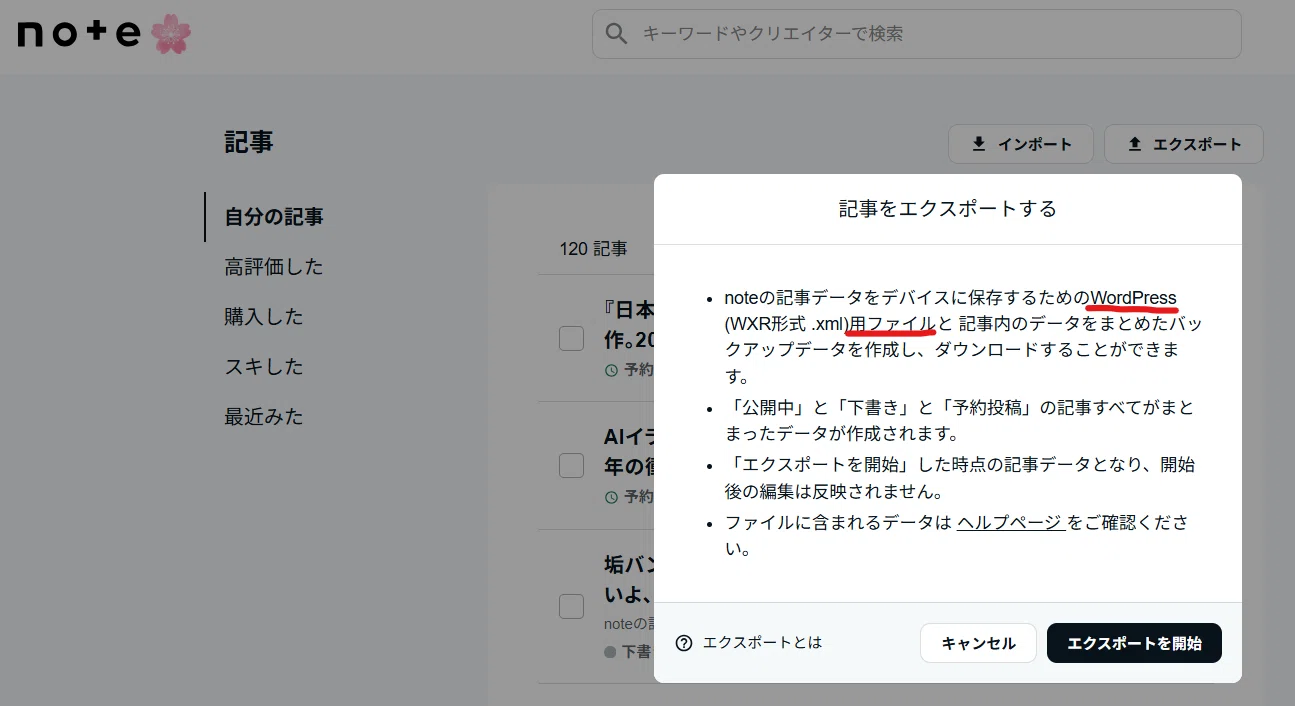This screenshot has width=1295, height=706.
Task: Open the 垢バン article title
Action: point(629,579)
